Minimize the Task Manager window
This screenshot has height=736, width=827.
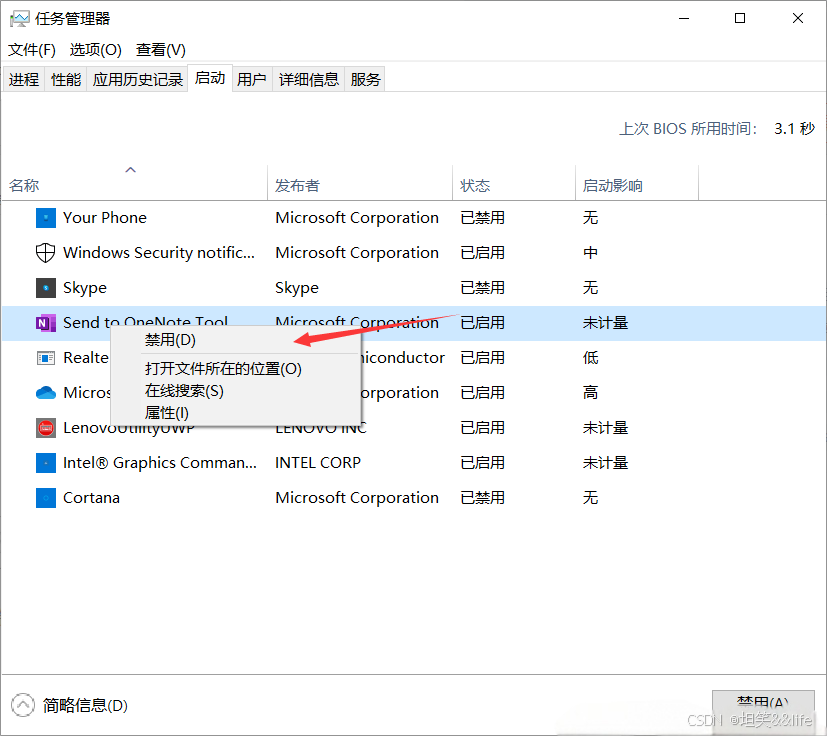684,18
